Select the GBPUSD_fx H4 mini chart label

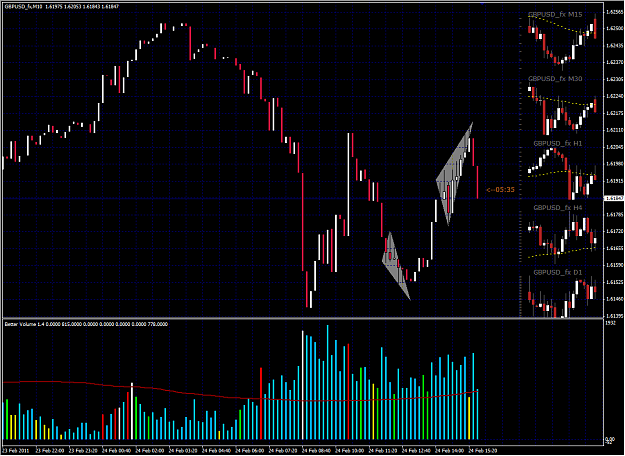coord(558,208)
